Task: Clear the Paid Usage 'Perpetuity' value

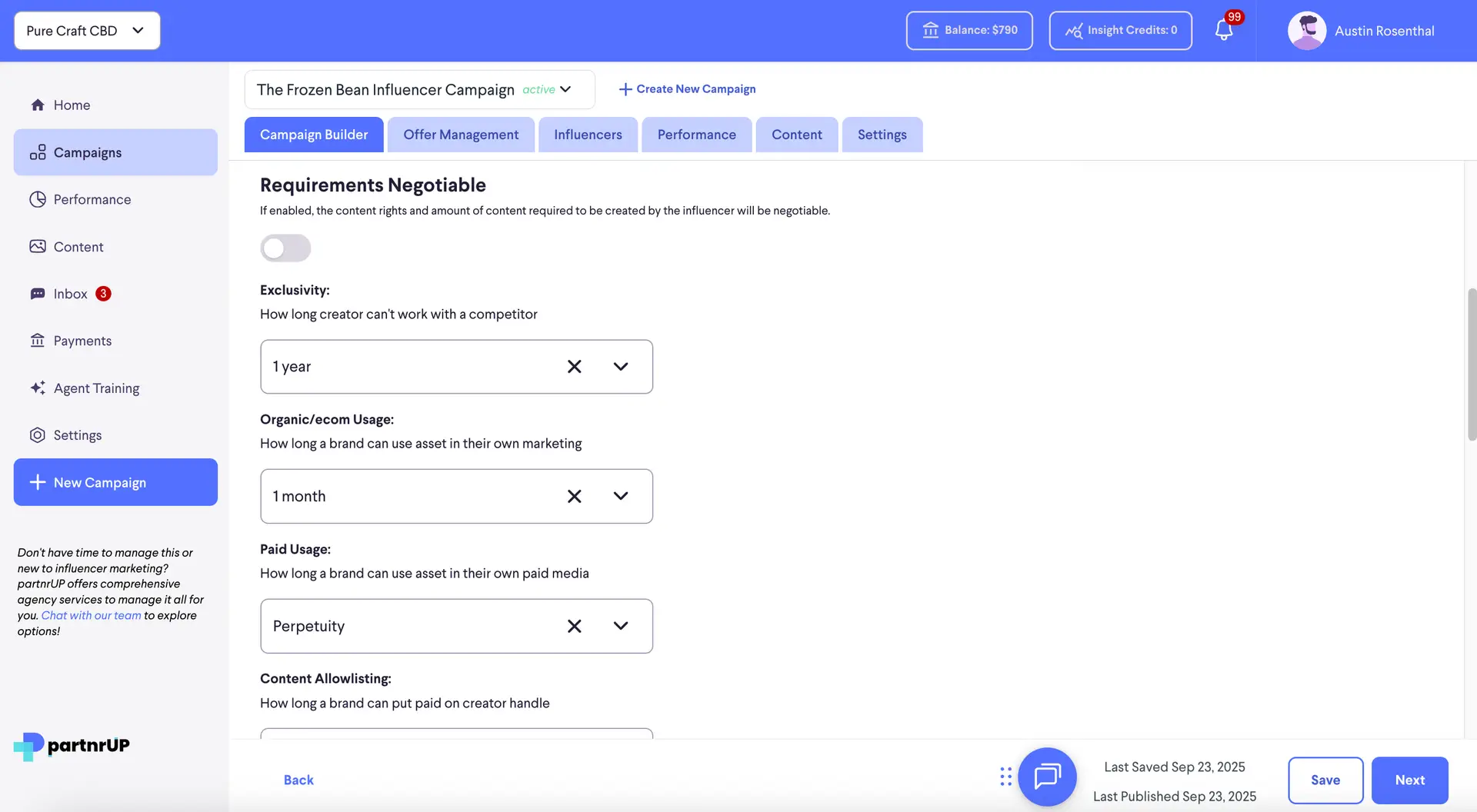Action: click(x=574, y=627)
